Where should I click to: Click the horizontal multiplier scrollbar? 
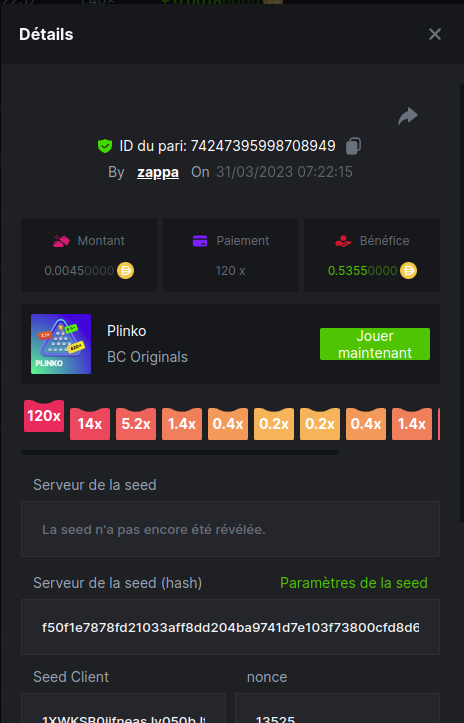pyautogui.click(x=180, y=453)
